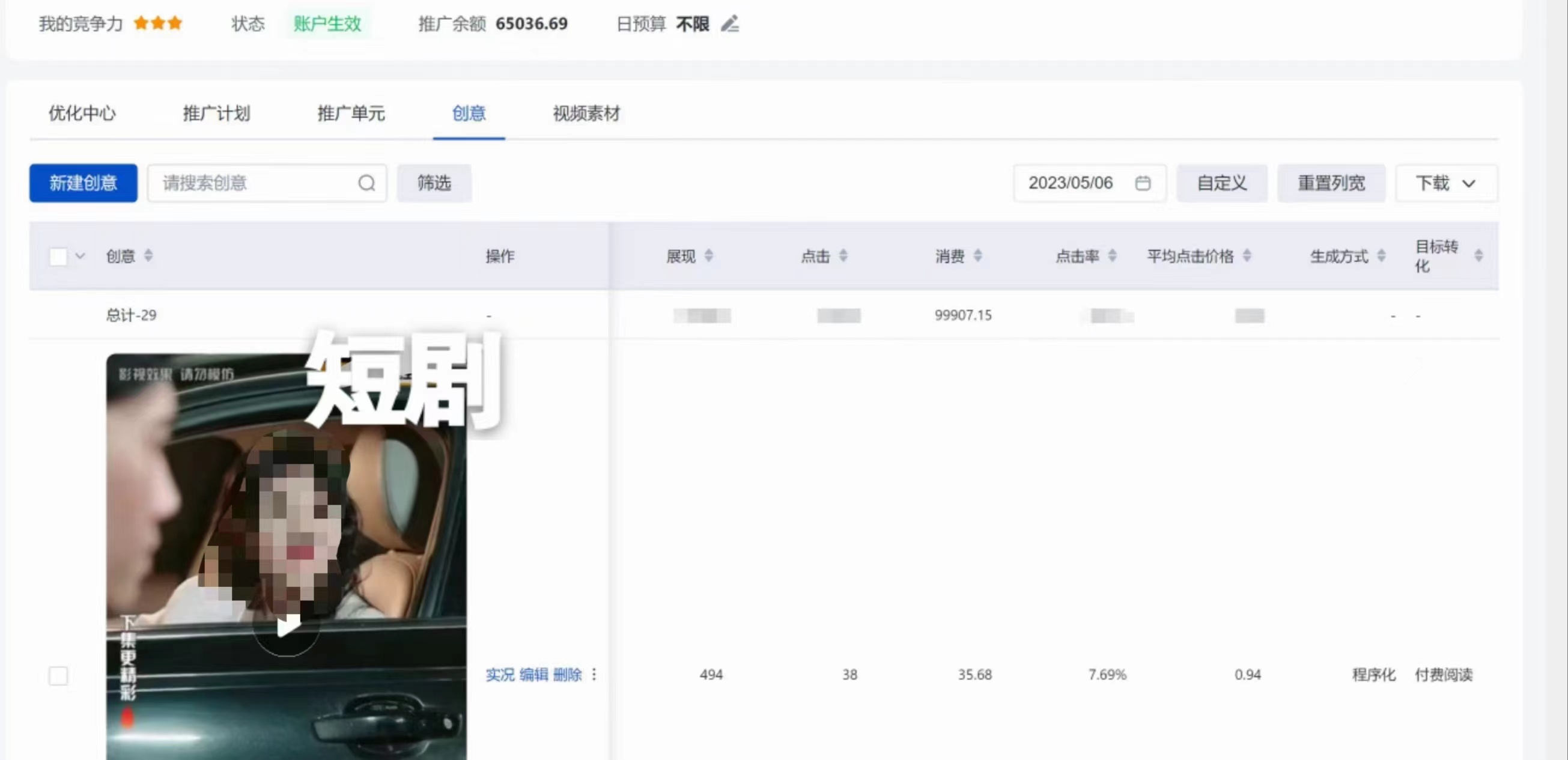Switch to 优化中心 tab
Image resolution: width=1568 pixels, height=760 pixels.
click(x=82, y=113)
